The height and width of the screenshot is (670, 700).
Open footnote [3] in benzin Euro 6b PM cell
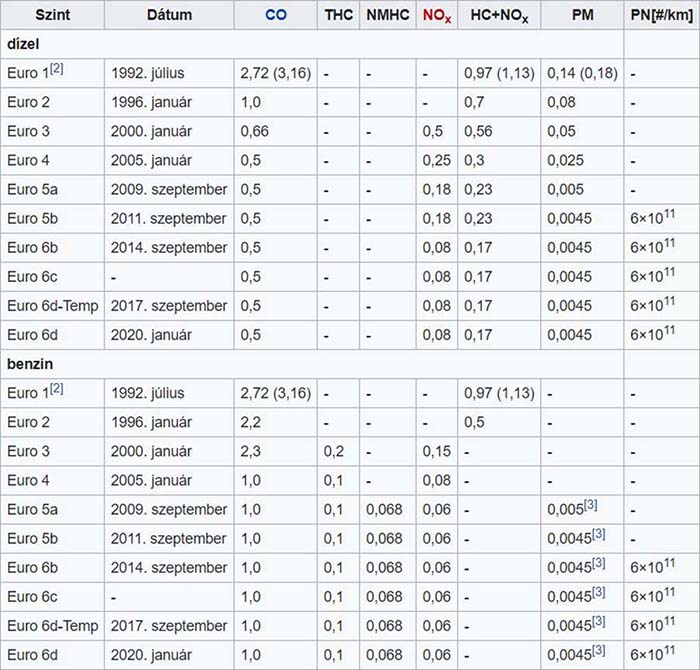tap(599, 563)
